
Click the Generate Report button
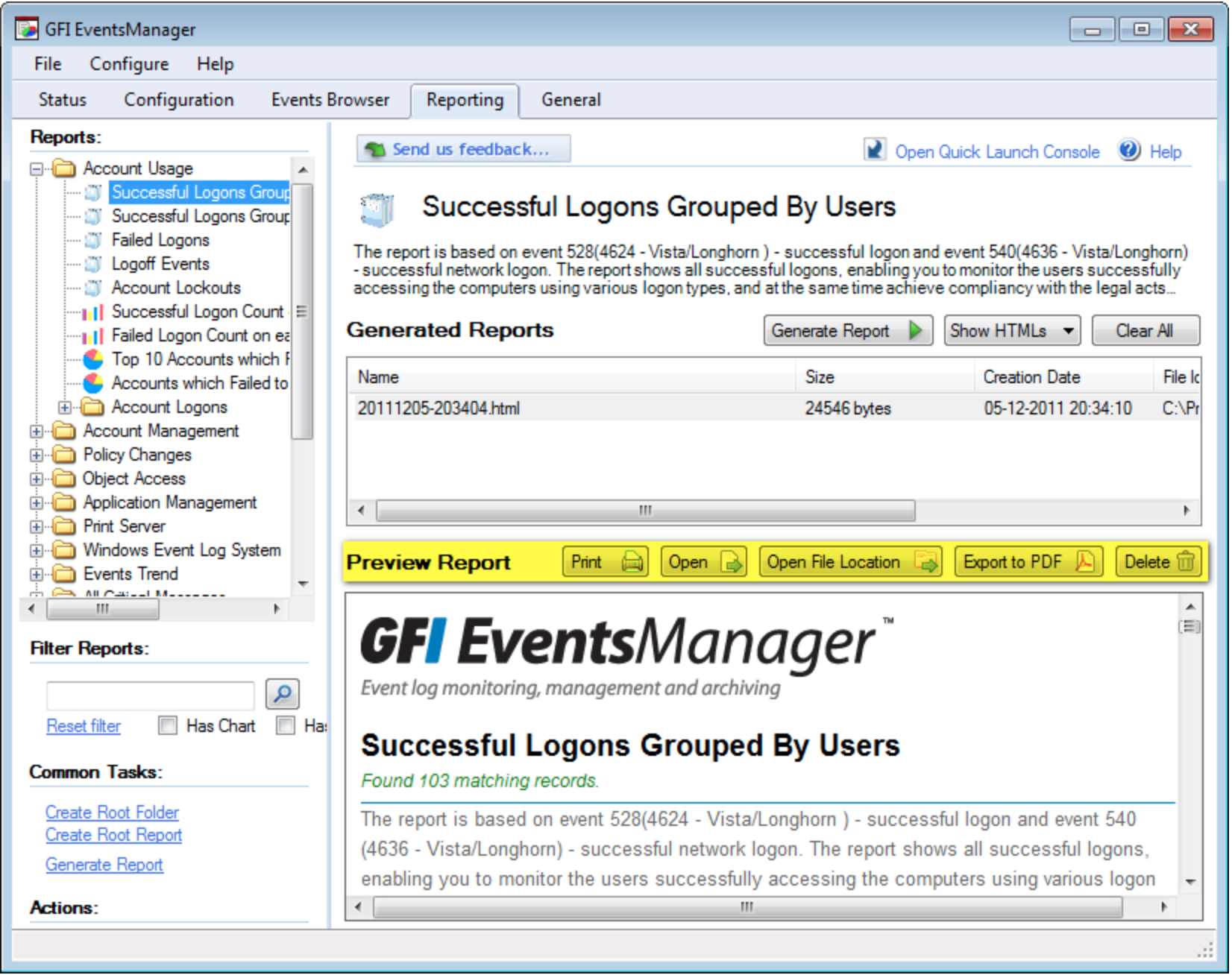848,331
